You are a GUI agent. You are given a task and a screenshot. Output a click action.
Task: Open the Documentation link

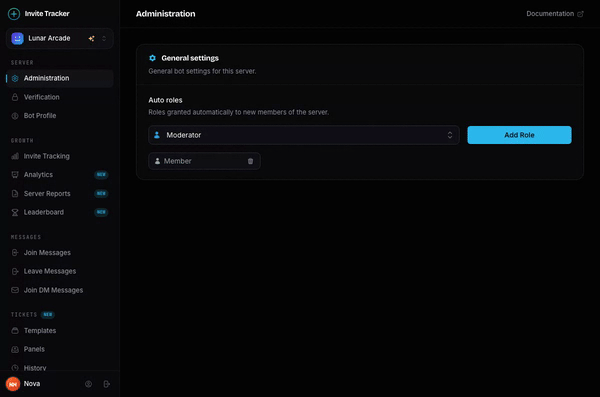[554, 14]
